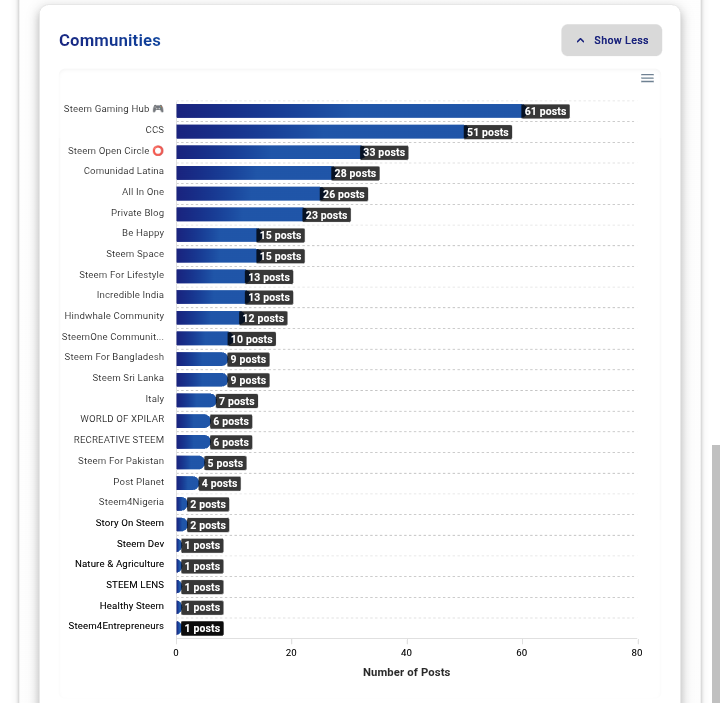Select the Be Happy bar
The width and height of the screenshot is (720, 703).
tap(217, 235)
